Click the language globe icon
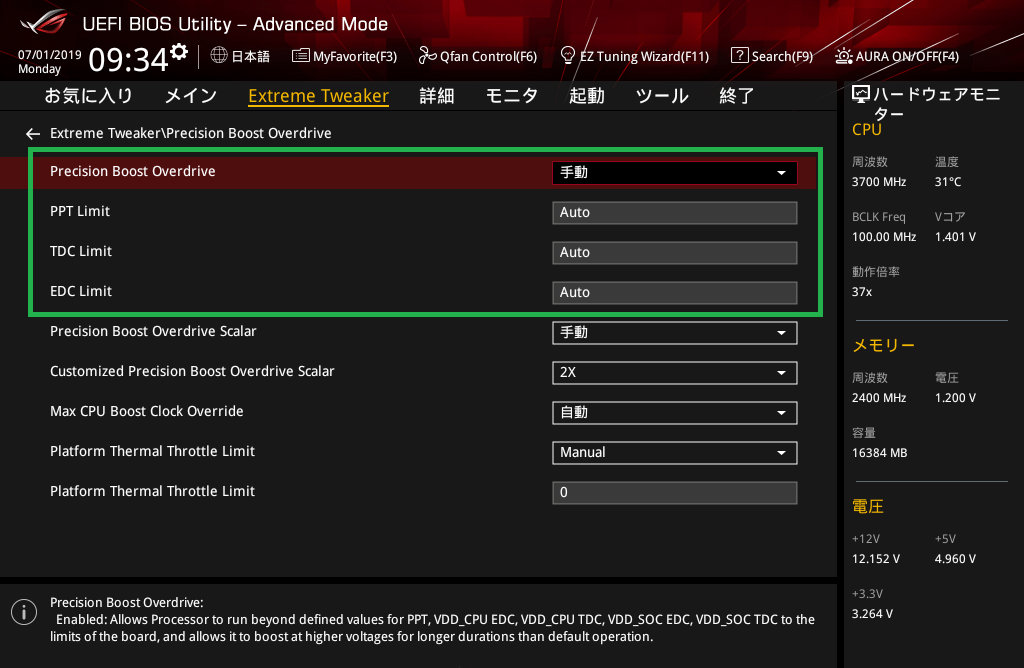This screenshot has height=668, width=1024. click(x=219, y=56)
